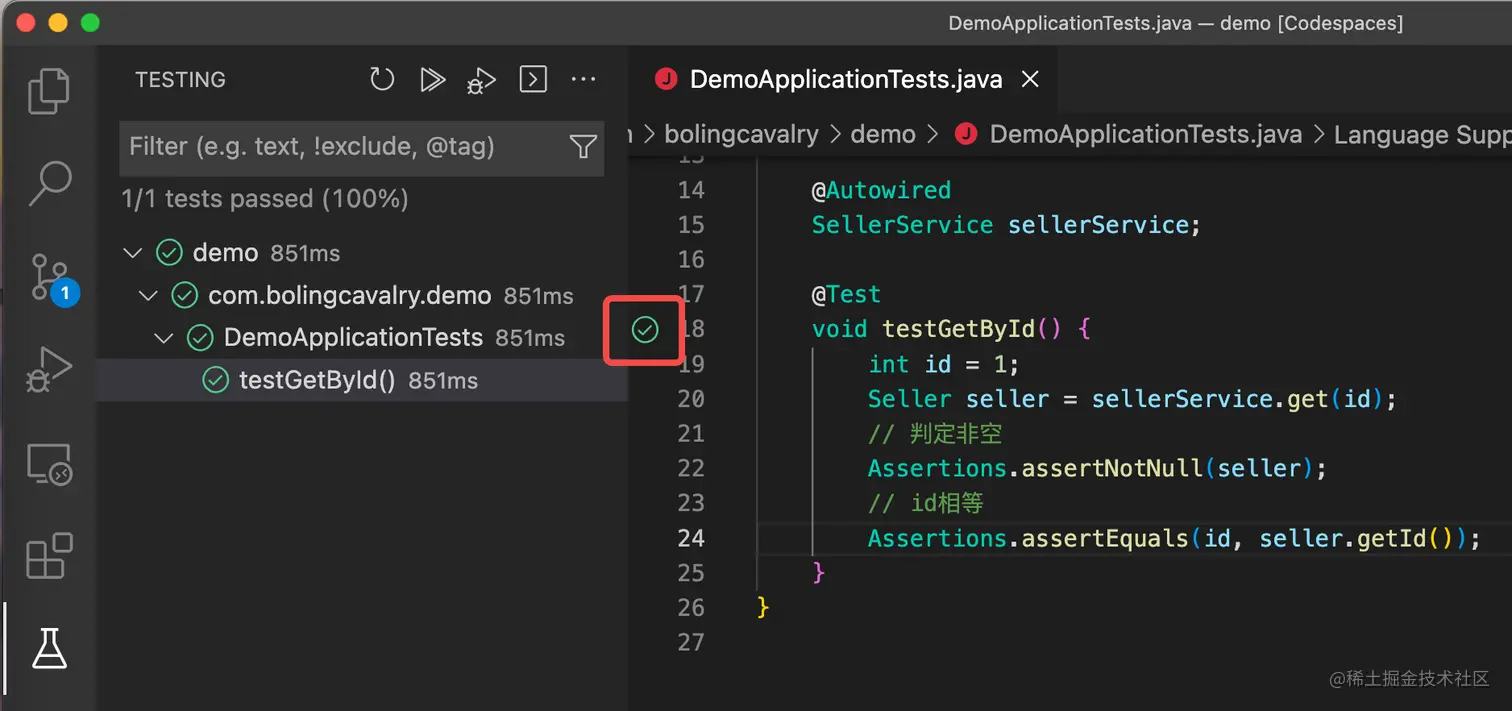Viewport: 1512px width, 711px height.
Task: Click line number 24 in the gutter
Action: [x=691, y=538]
